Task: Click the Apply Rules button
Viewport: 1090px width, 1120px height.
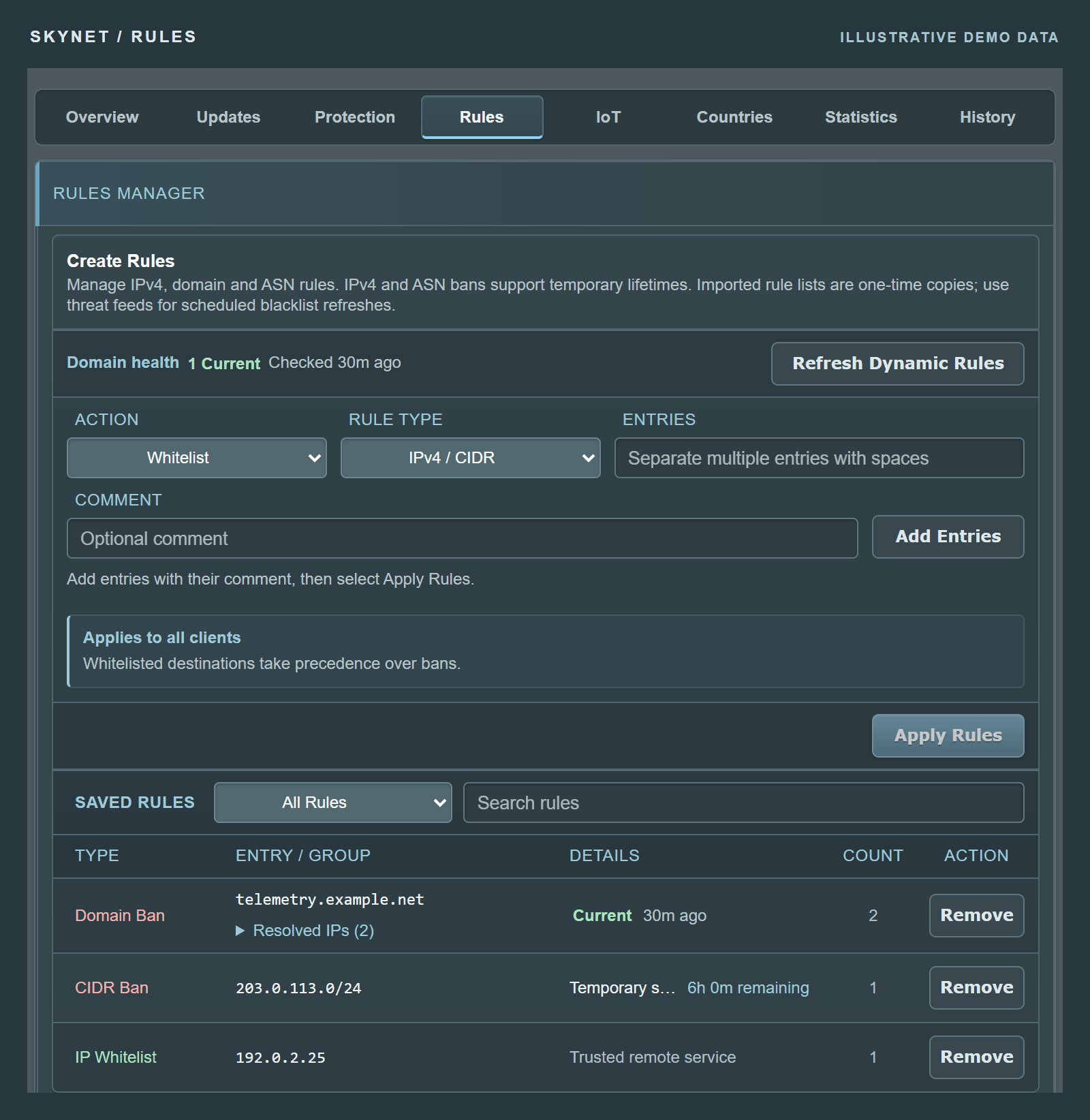Action: click(948, 736)
